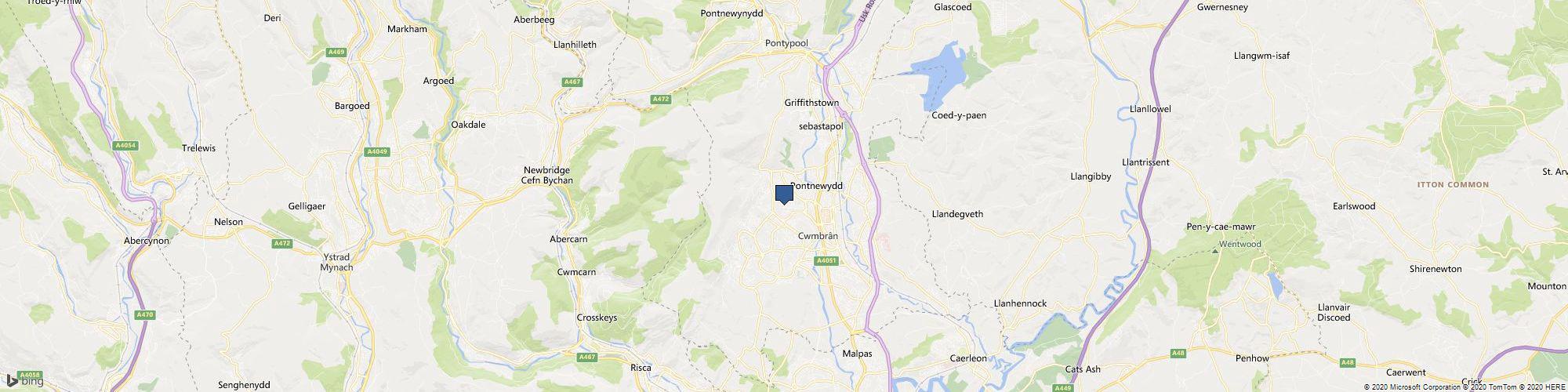This screenshot has width=1568, height=392.
Task: Click the ITTON COMMON label
Action: click(1453, 185)
